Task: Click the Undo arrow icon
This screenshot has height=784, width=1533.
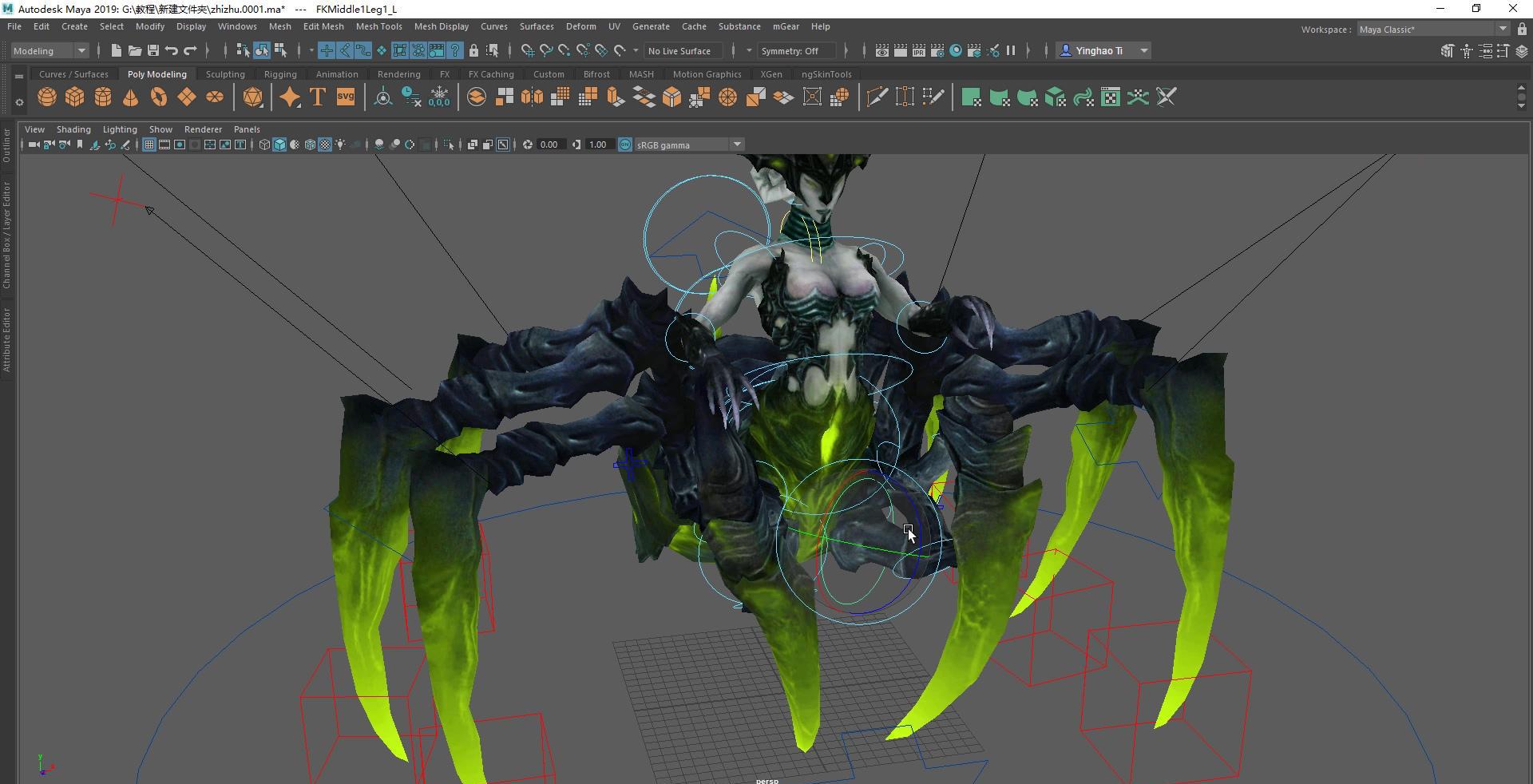Action: coord(172,50)
